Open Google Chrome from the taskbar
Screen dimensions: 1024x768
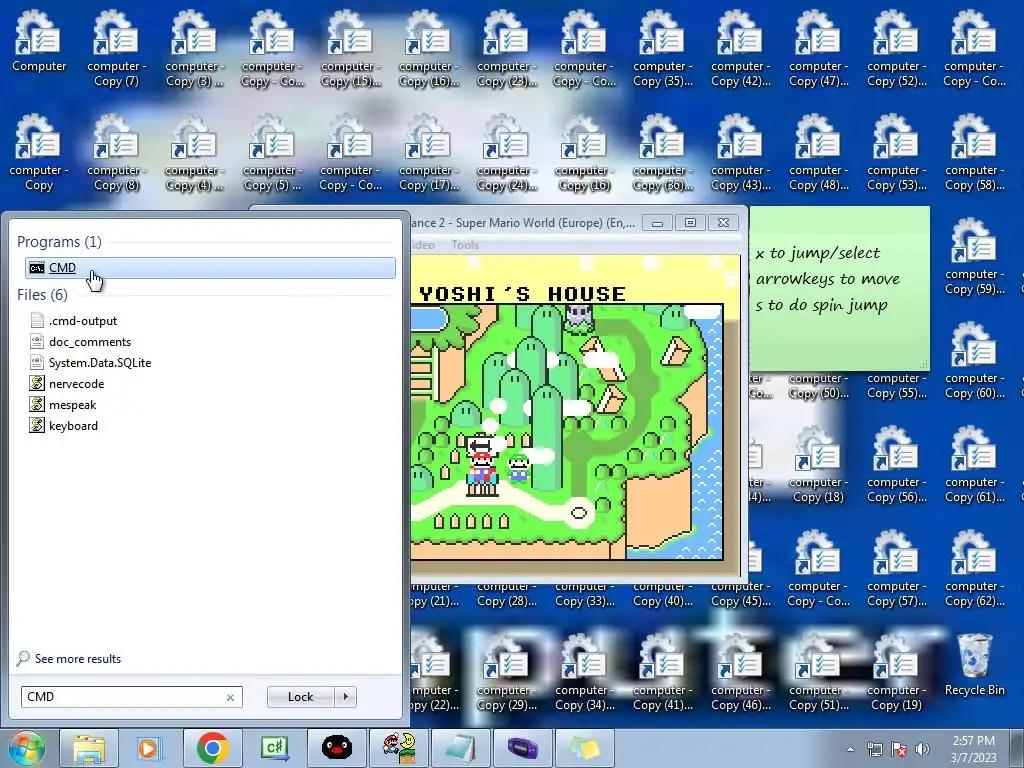coord(212,748)
